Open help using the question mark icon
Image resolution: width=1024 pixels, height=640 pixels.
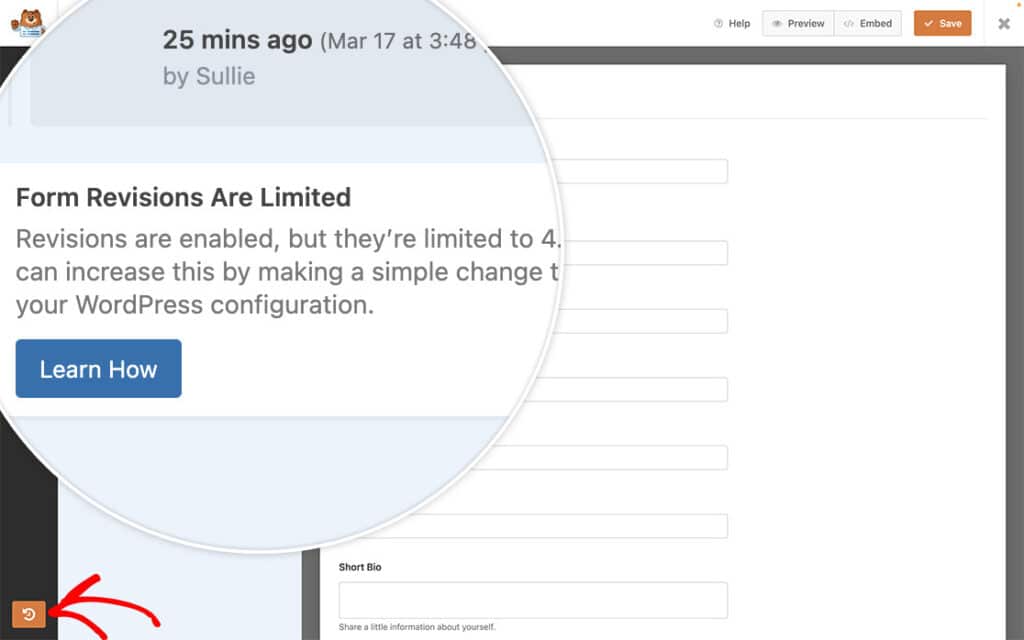pyautogui.click(x=716, y=23)
